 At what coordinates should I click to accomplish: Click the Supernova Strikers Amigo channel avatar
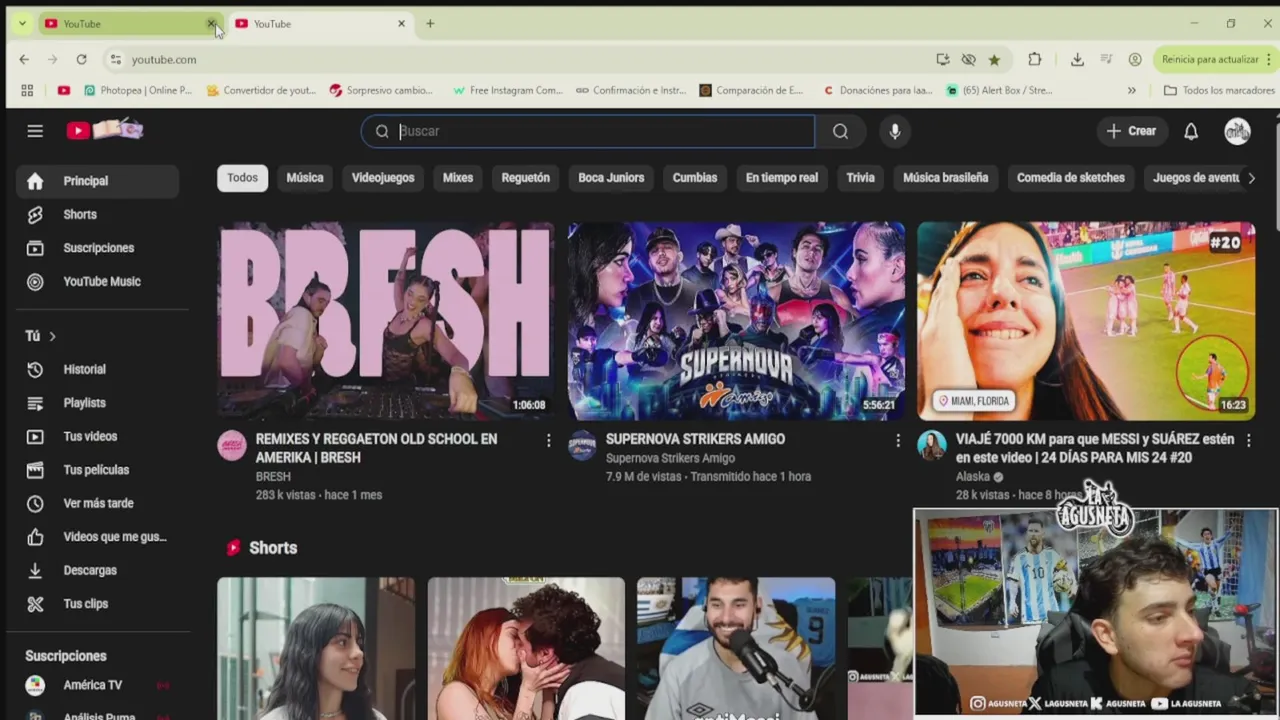582,446
